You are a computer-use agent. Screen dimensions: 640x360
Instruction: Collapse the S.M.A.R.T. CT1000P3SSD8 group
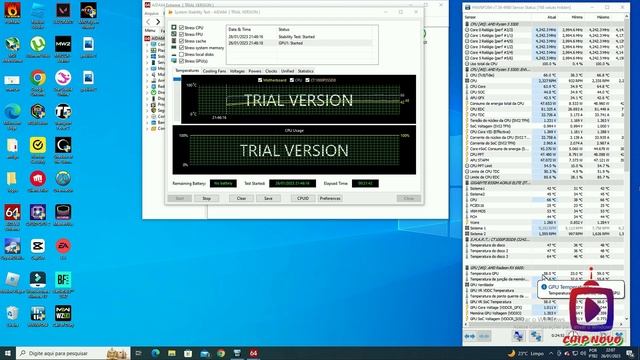click(467, 240)
